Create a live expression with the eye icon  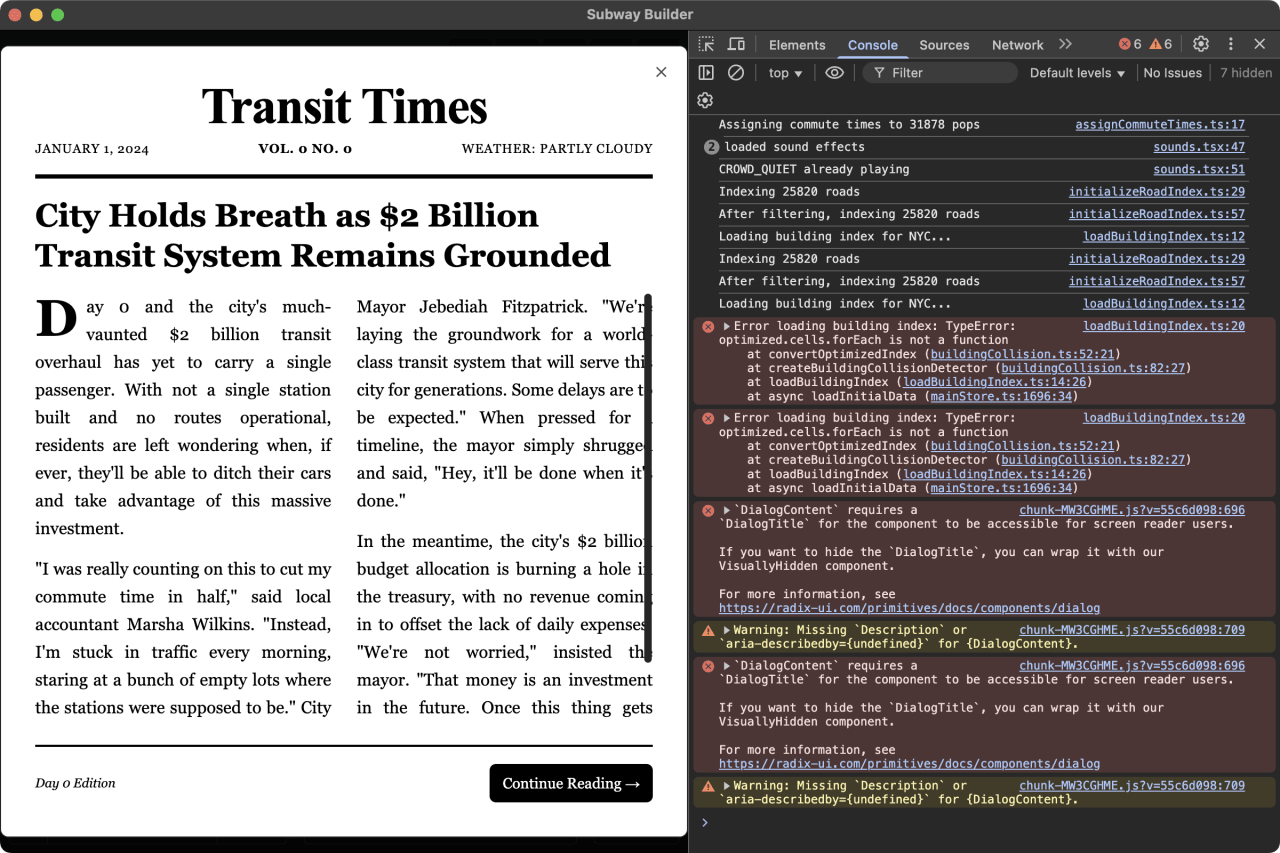(835, 72)
